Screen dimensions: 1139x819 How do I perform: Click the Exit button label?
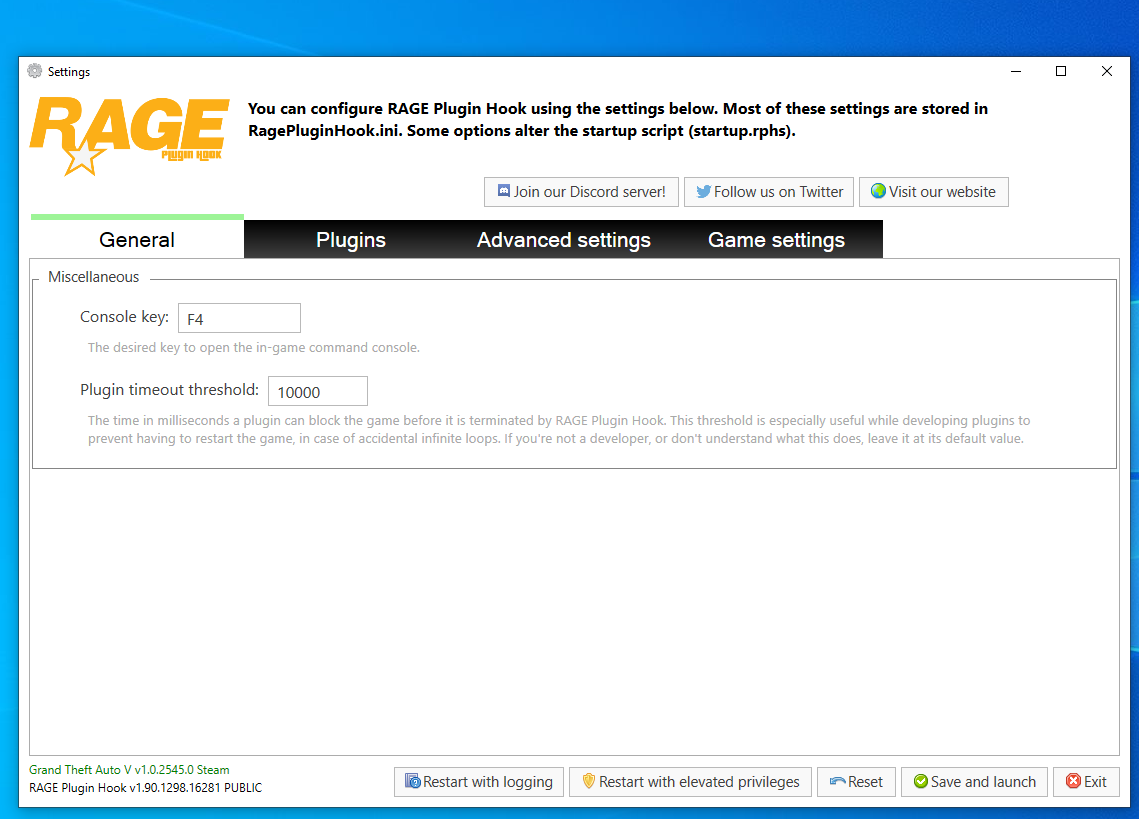point(1095,782)
